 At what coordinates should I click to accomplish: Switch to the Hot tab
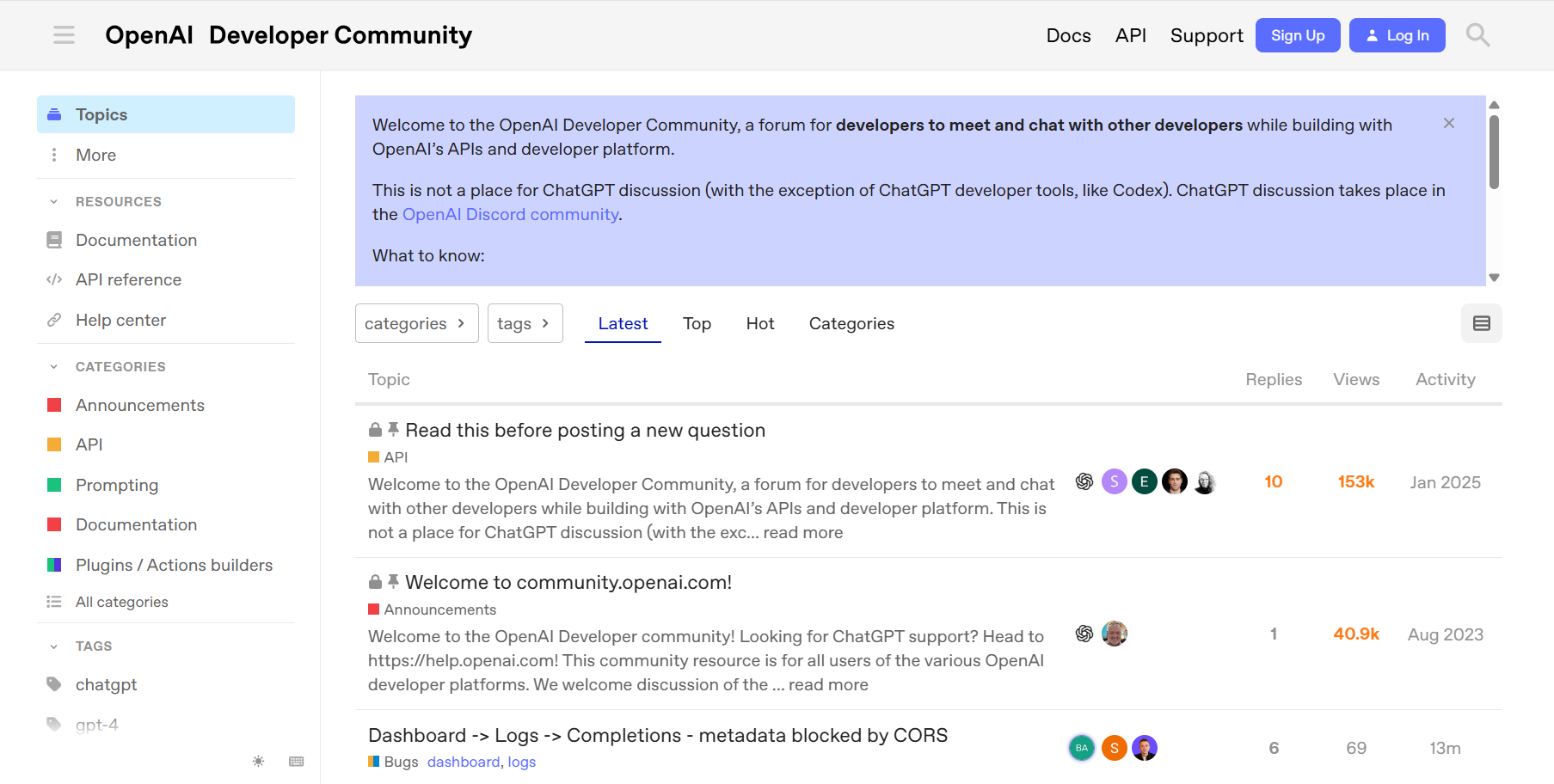tap(759, 323)
